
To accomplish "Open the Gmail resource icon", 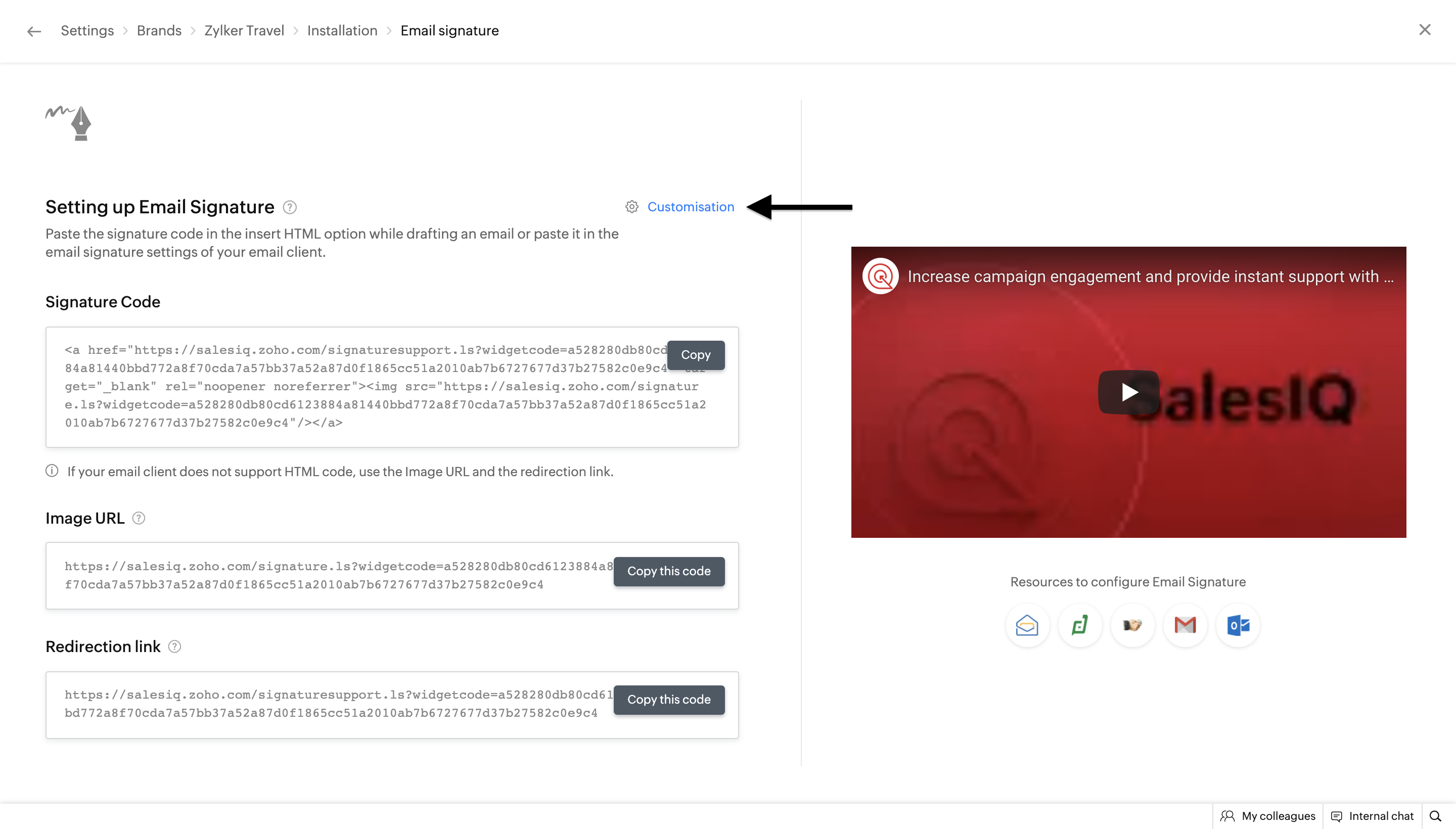I will 1185,625.
